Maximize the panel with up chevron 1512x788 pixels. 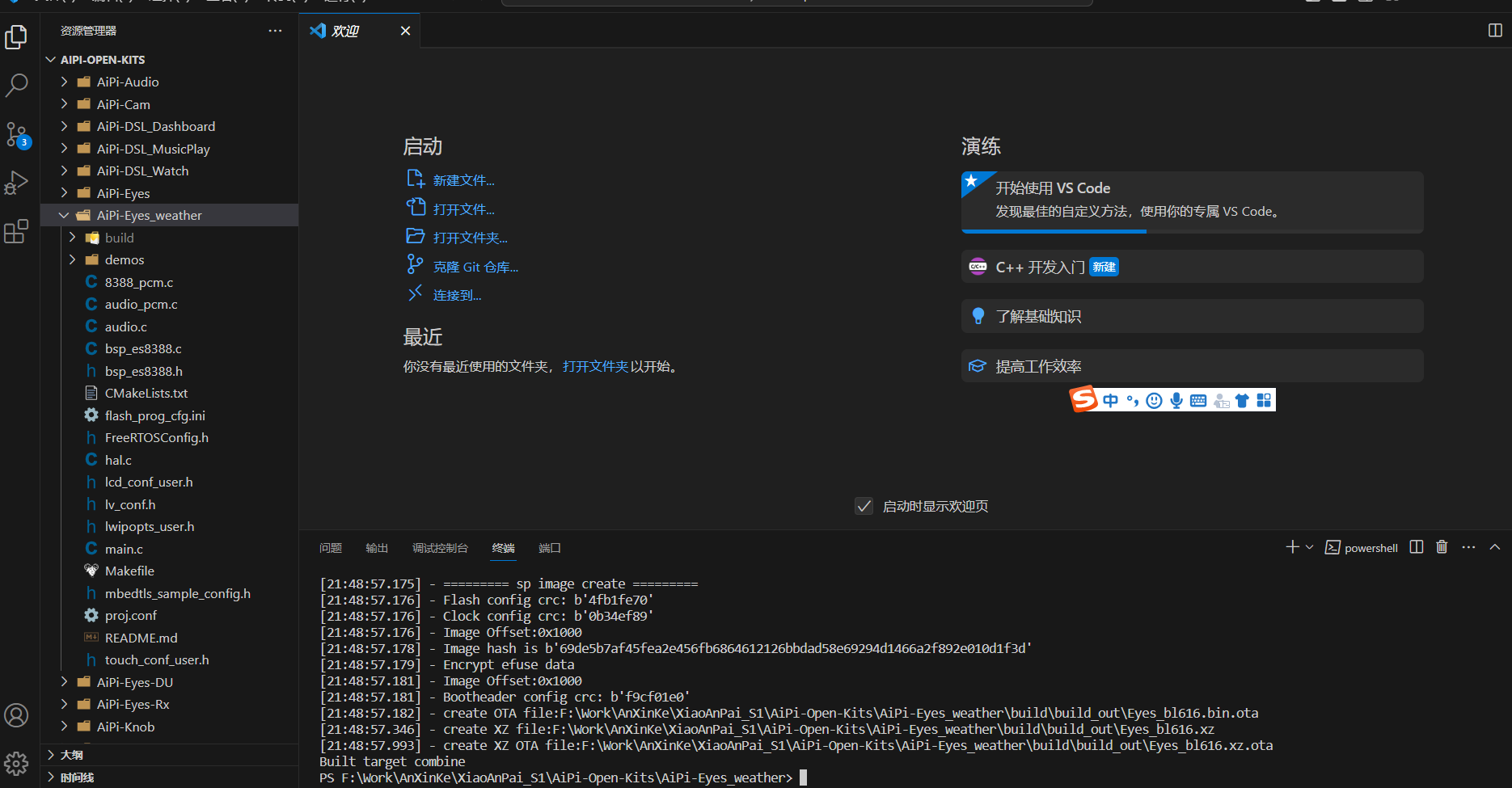click(1495, 547)
